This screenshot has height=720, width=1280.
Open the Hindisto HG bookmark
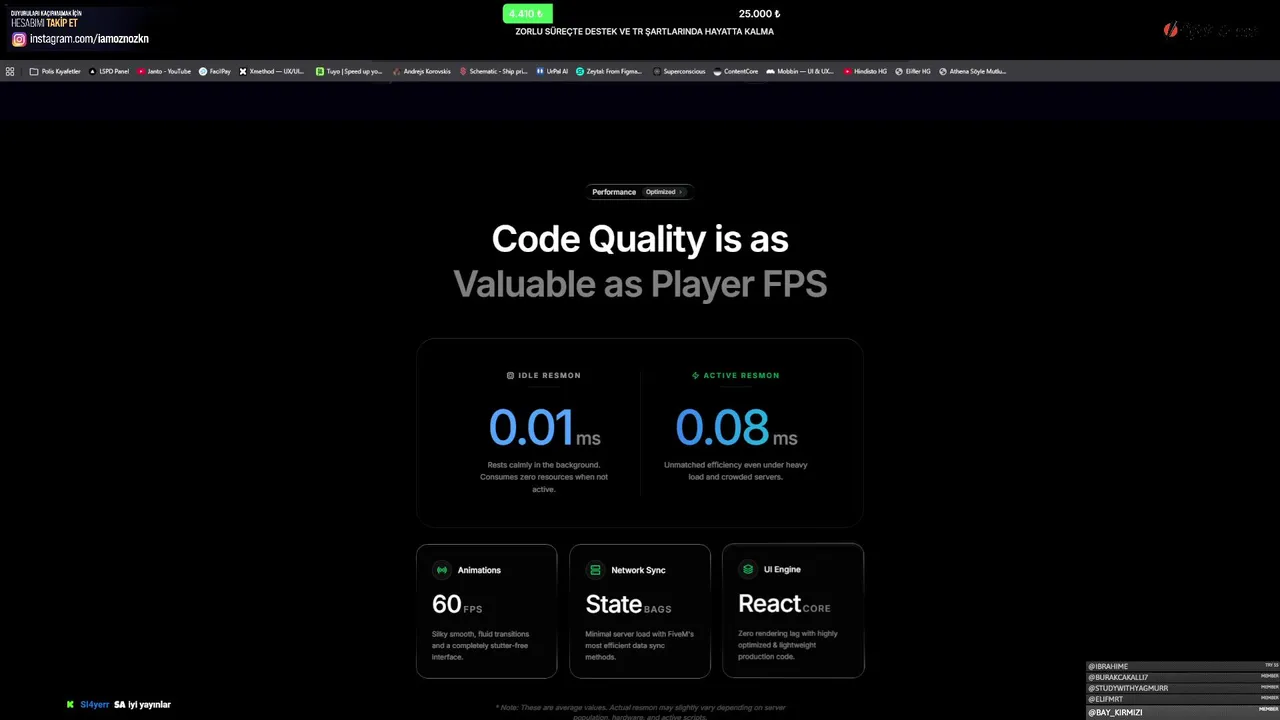(865, 72)
